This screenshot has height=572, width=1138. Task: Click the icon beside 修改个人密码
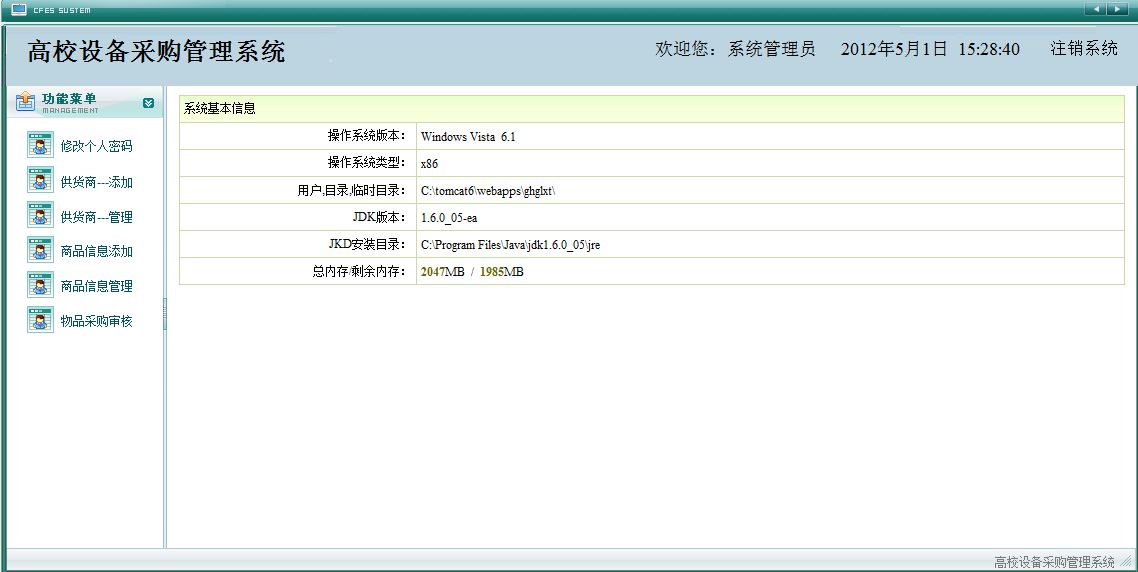(x=40, y=145)
